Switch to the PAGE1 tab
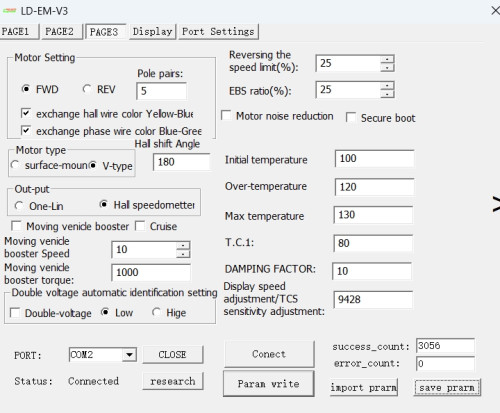This screenshot has width=500, height=413. pyautogui.click(x=19, y=32)
